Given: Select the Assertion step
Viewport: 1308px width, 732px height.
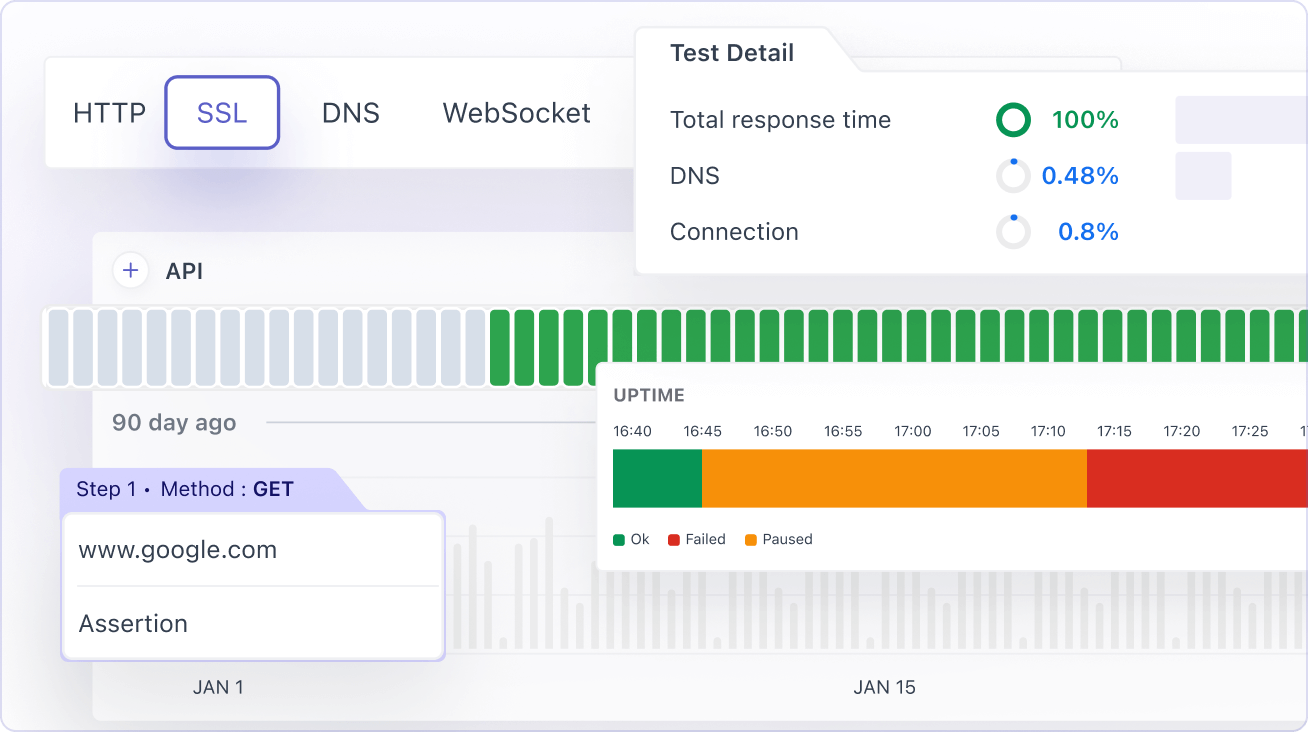Looking at the screenshot, I should pos(133,623).
